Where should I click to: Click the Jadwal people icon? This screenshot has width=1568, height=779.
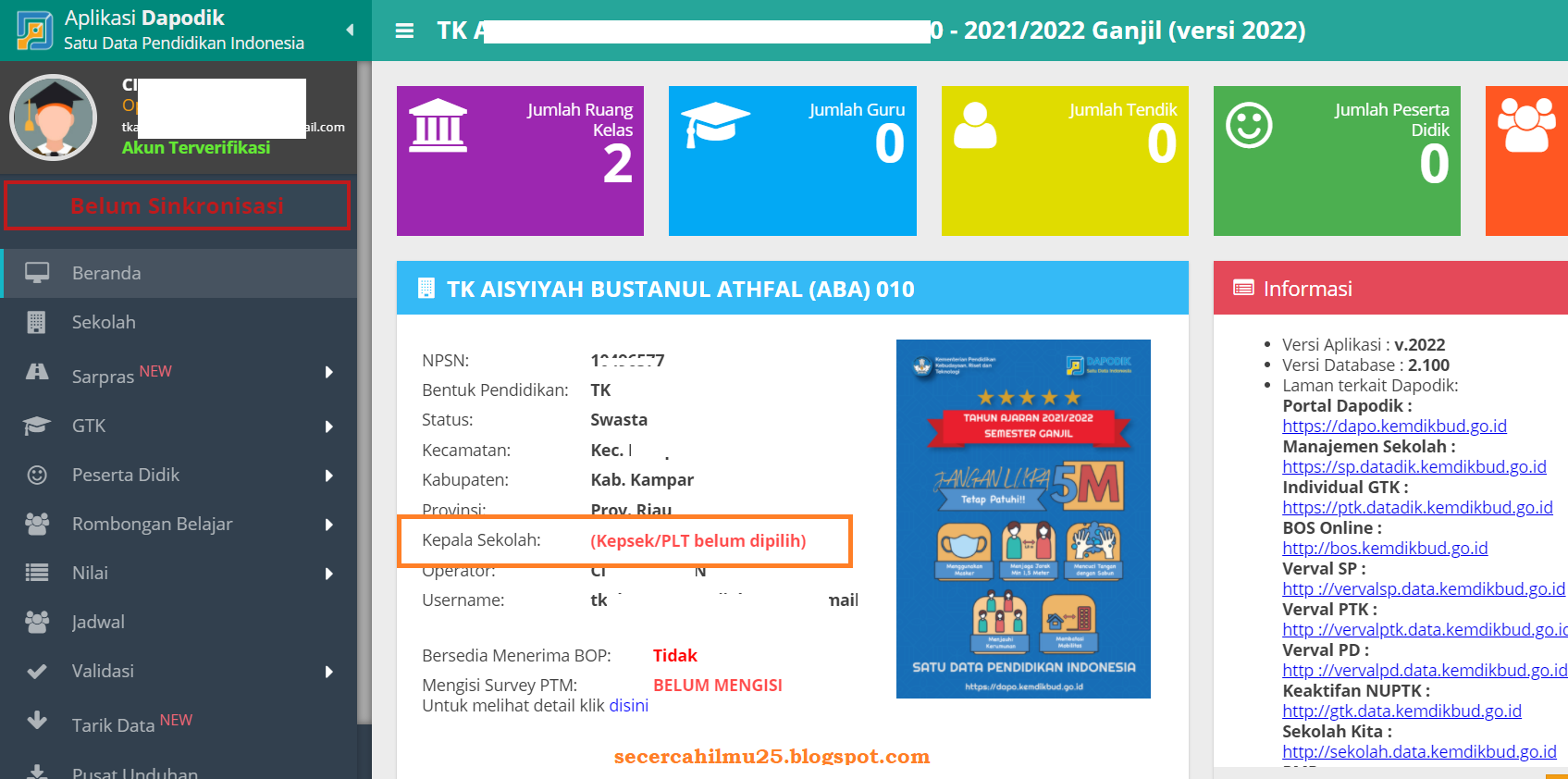coord(37,622)
